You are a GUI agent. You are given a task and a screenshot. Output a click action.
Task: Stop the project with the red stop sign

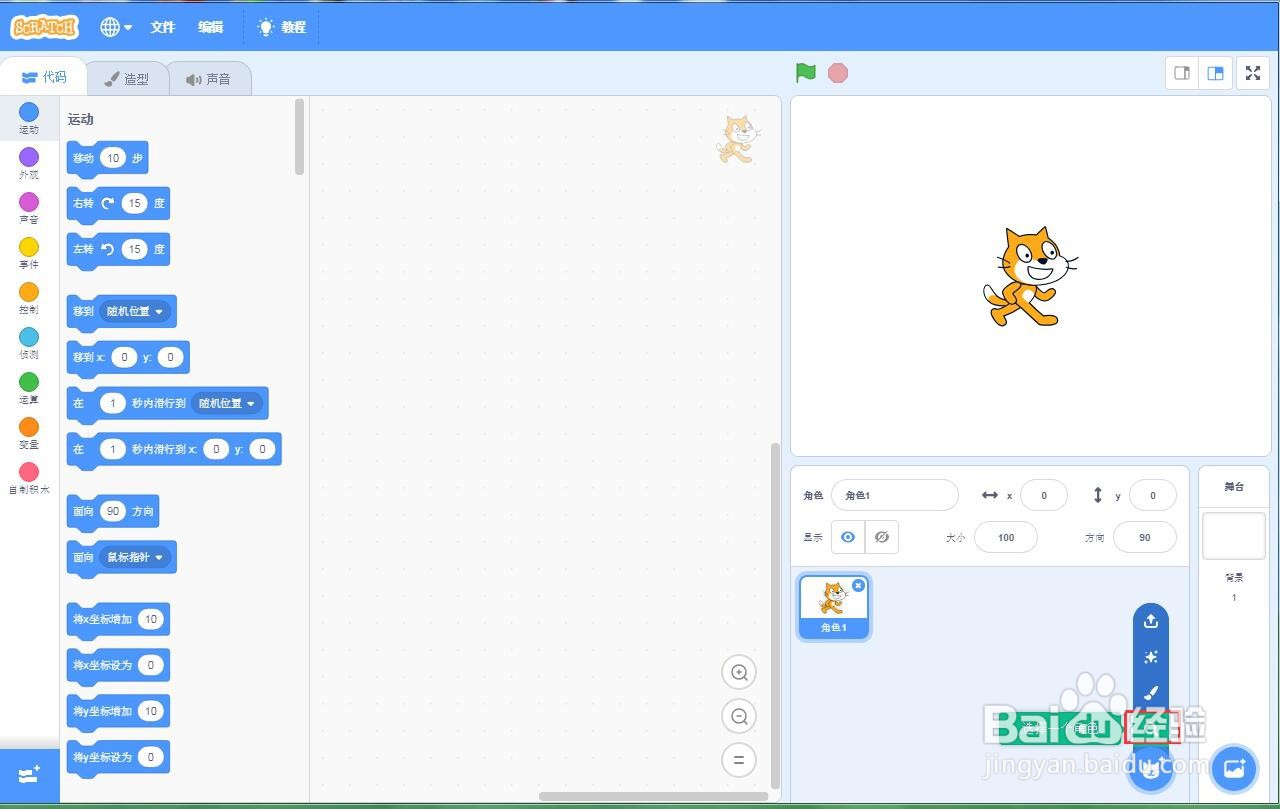(x=837, y=72)
